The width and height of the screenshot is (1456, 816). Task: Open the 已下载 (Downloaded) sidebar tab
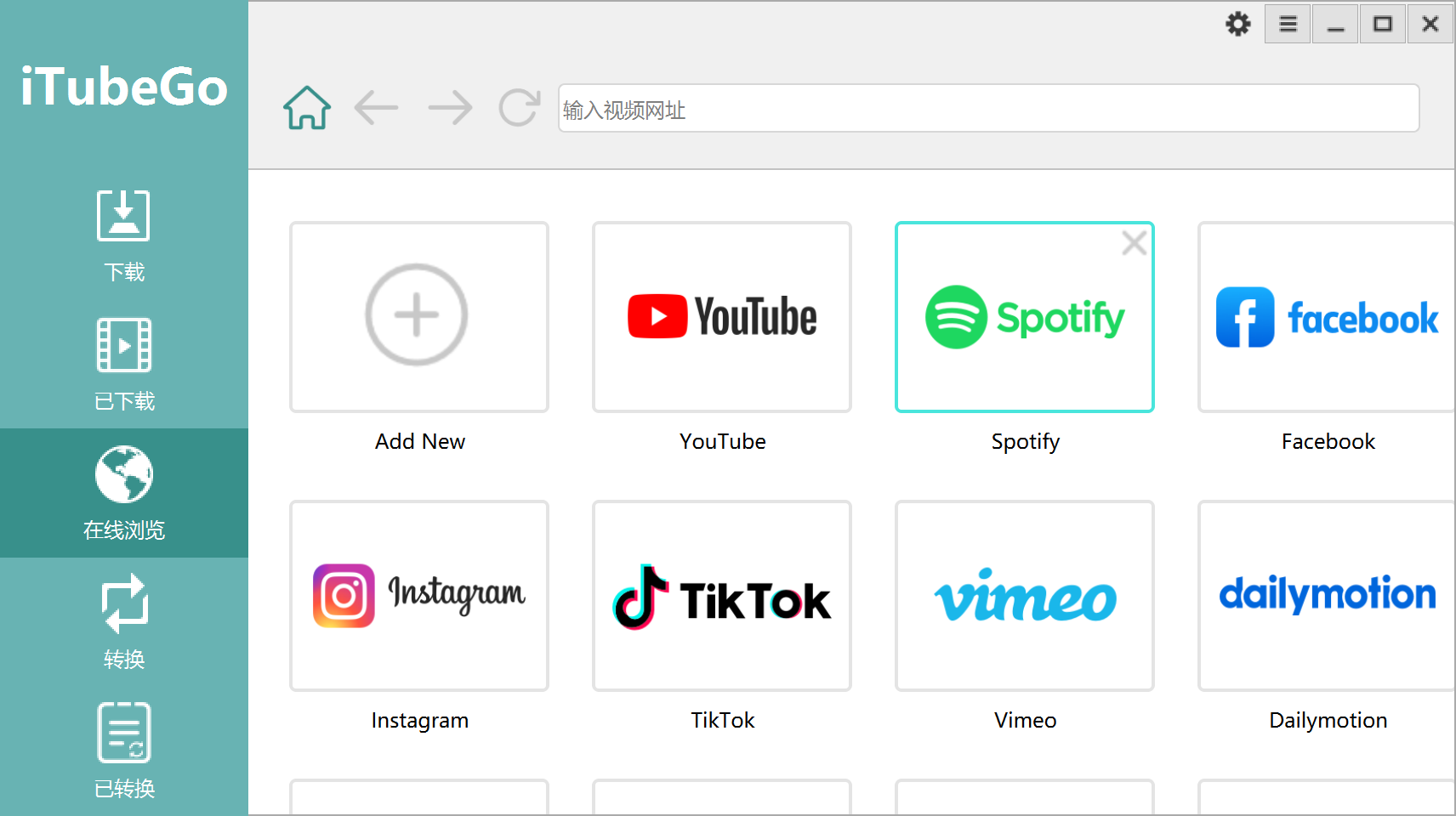[x=124, y=365]
